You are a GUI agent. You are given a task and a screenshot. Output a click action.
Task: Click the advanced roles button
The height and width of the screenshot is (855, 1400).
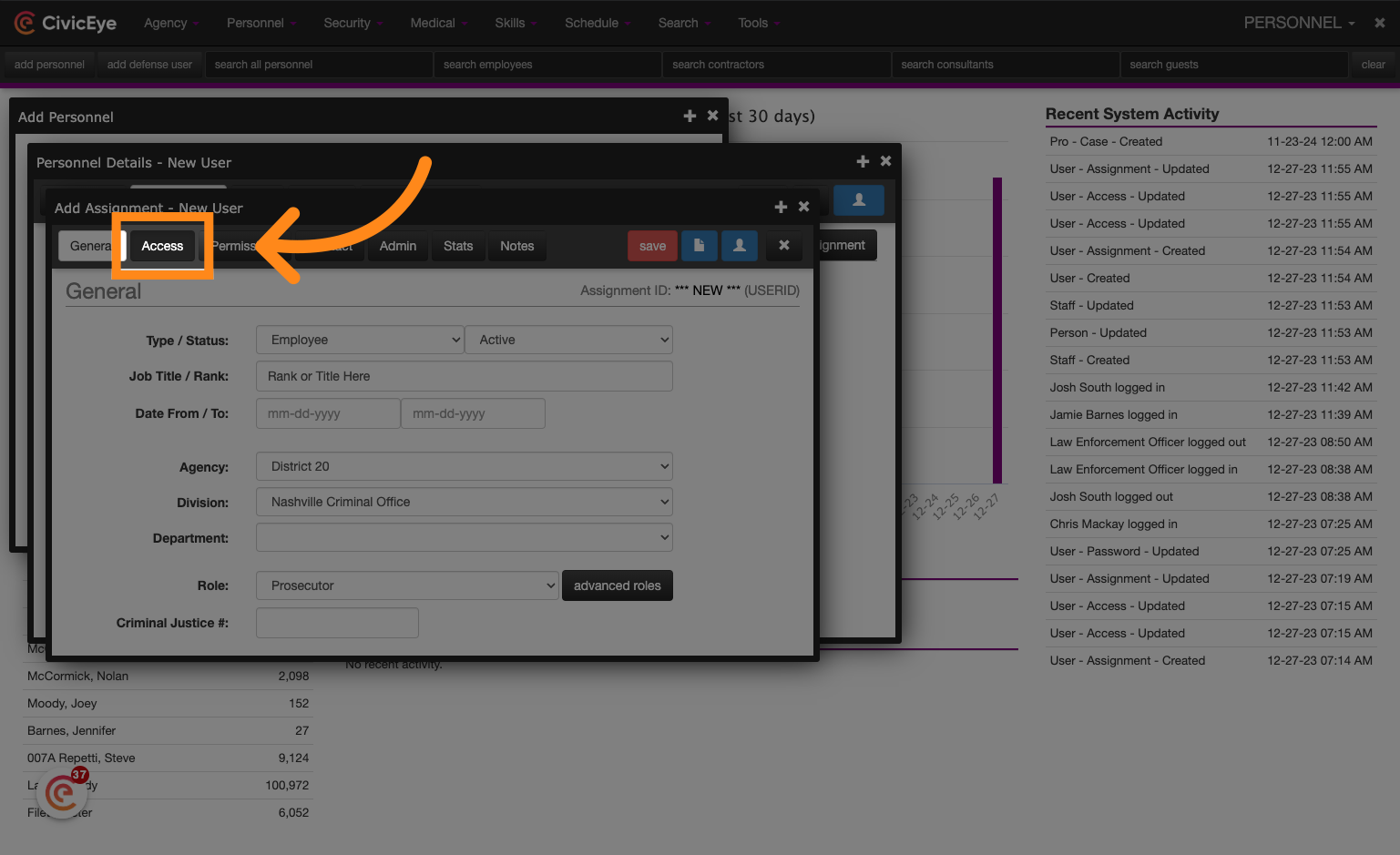pos(618,585)
